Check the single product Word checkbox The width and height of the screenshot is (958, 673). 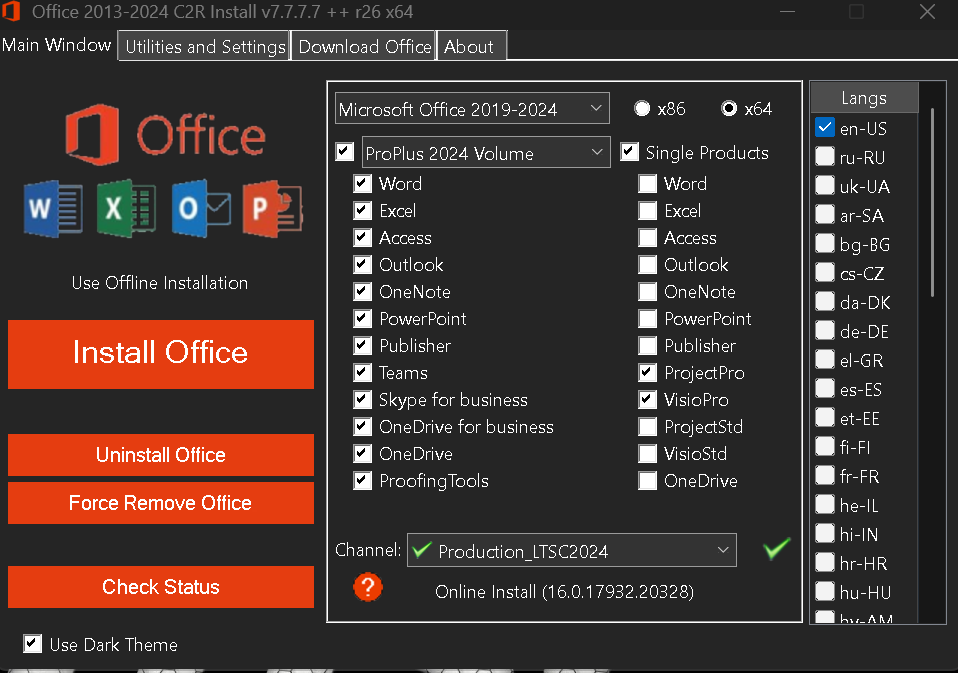[648, 184]
